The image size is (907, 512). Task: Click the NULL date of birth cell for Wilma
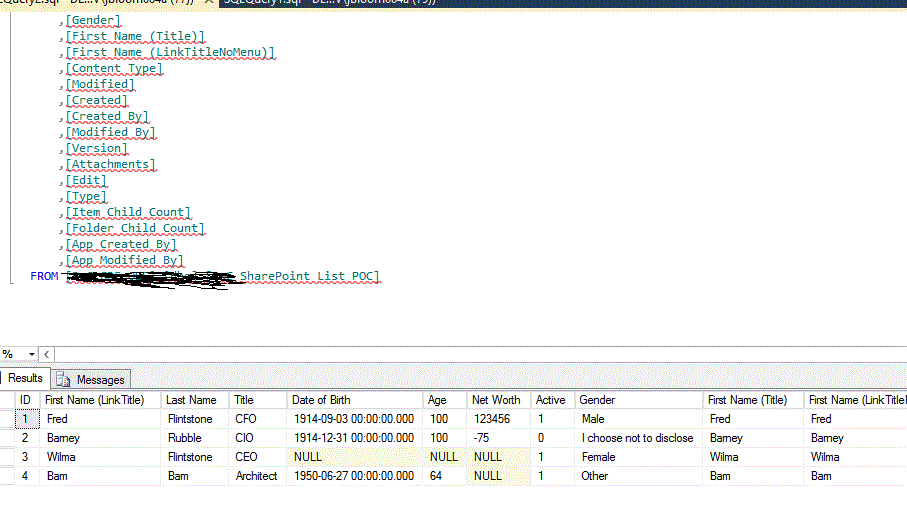[355, 457]
